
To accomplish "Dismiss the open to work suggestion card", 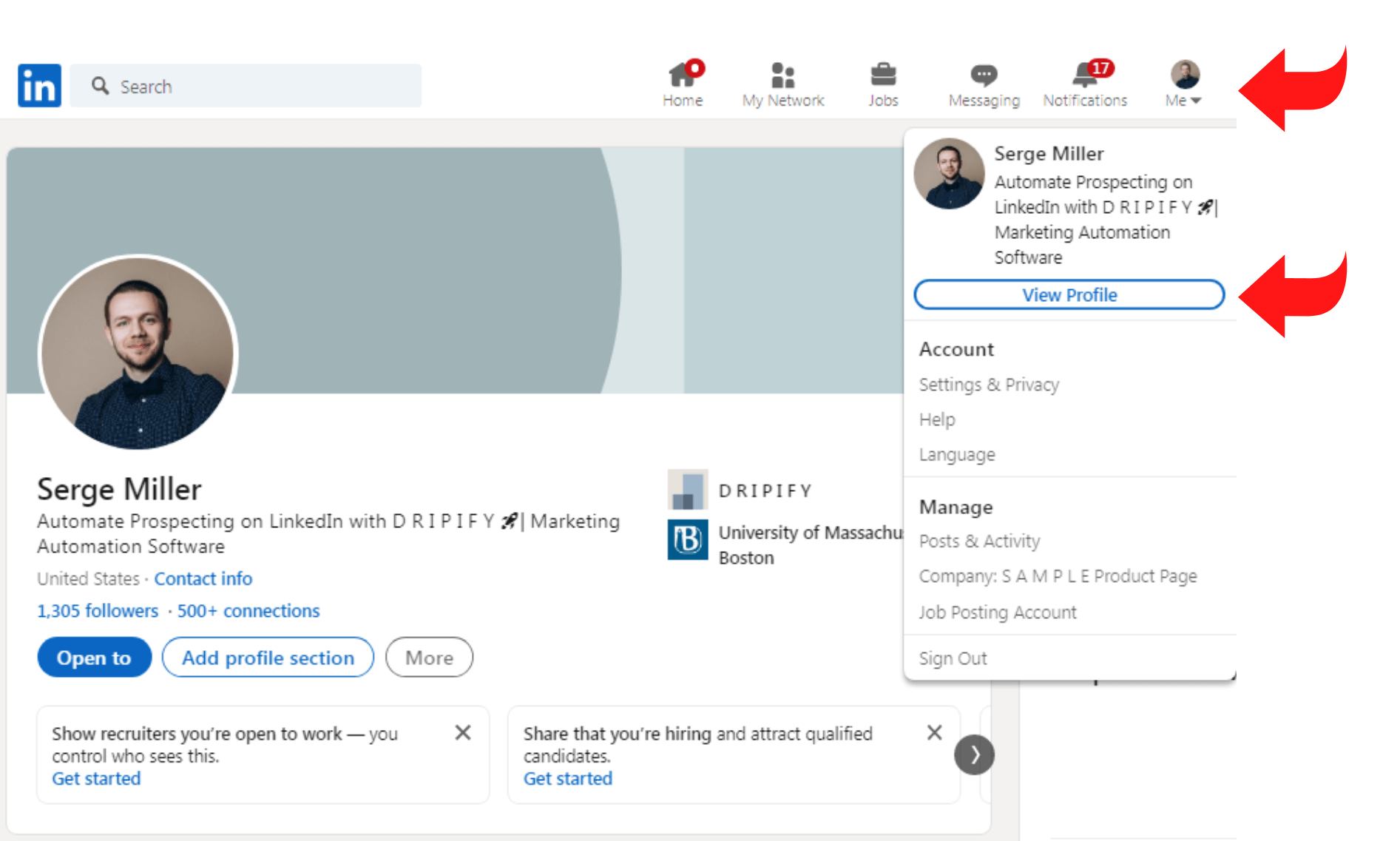I will [463, 733].
